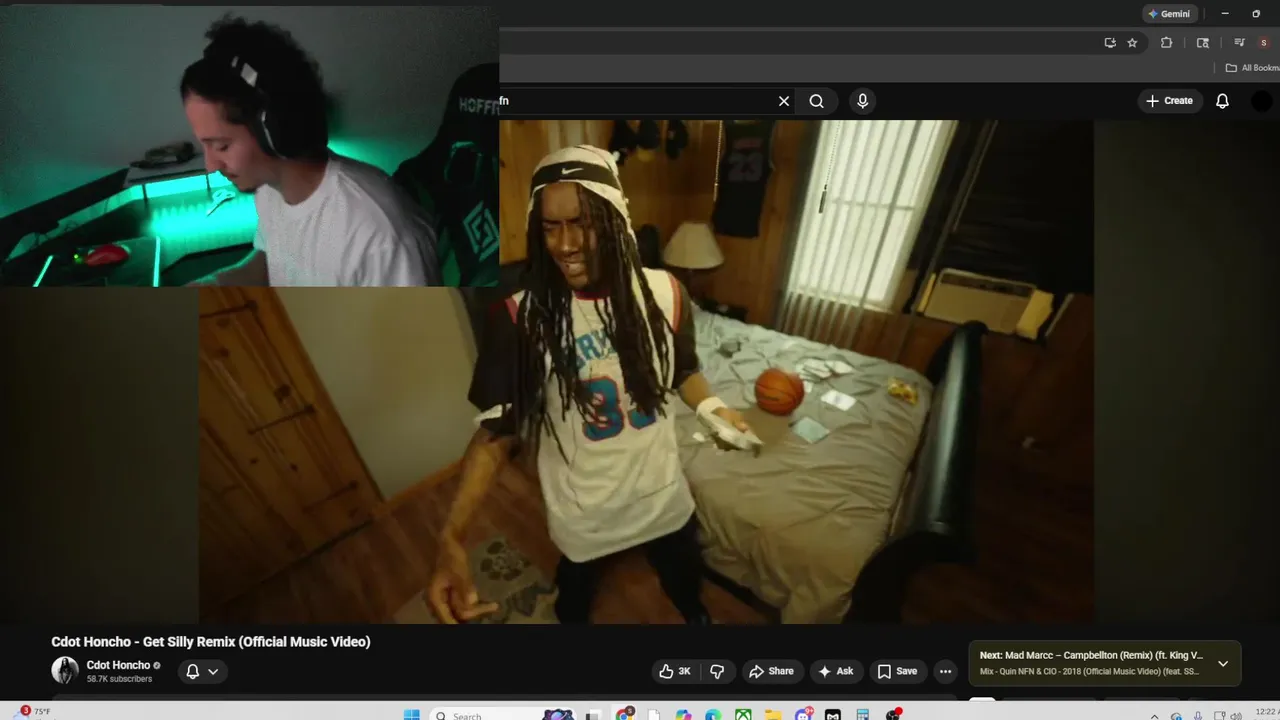Screen dimensions: 1280x720
Task: Open YouTube account avatar menu
Action: (1262, 101)
